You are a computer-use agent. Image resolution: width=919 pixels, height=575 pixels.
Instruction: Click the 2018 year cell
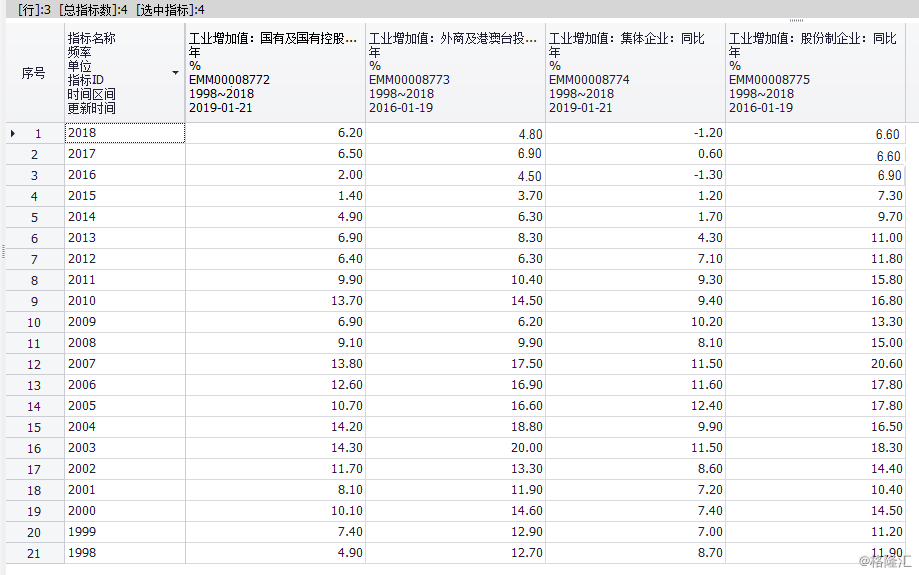124,132
